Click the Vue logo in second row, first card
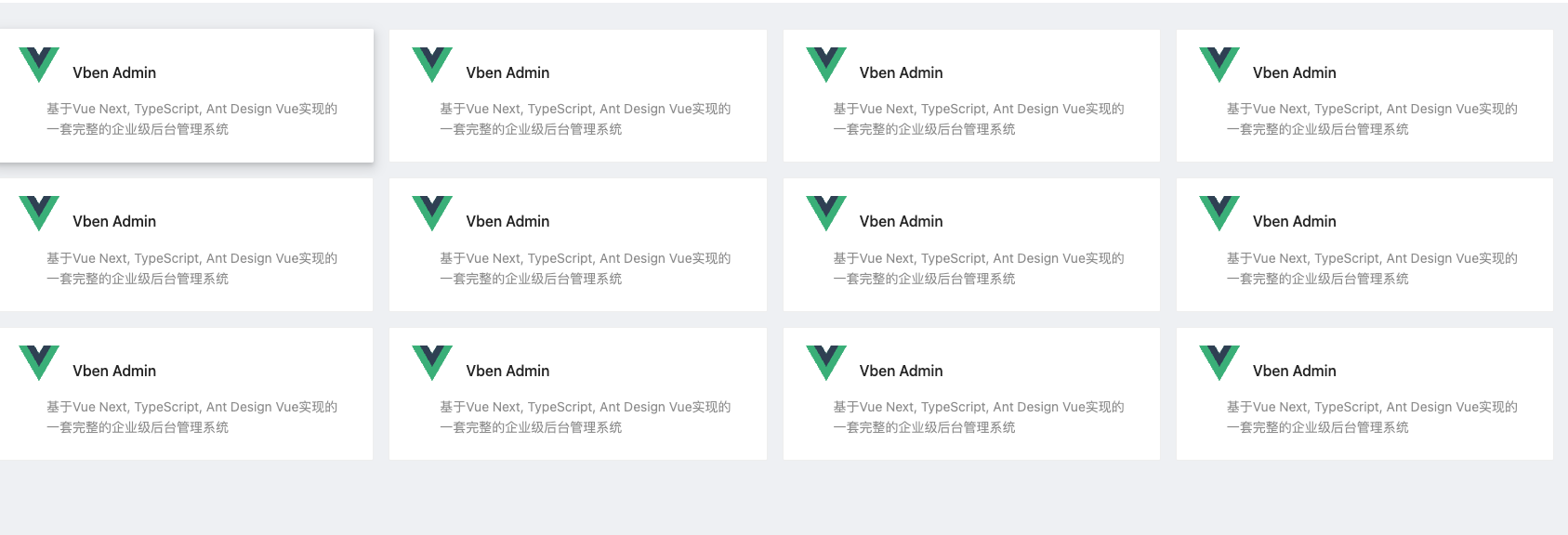 click(x=39, y=212)
